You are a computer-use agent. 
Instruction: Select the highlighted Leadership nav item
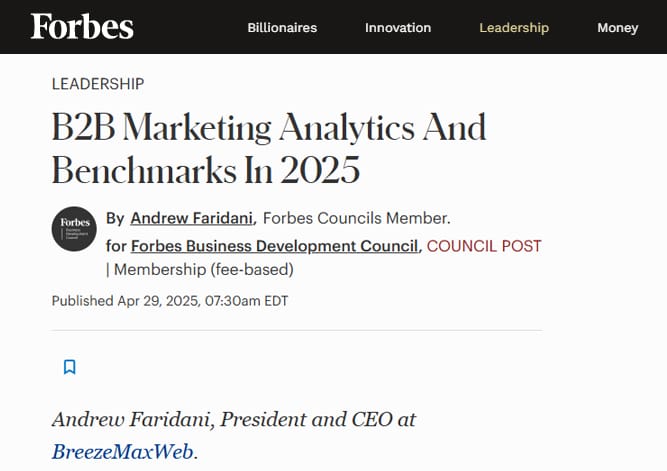tap(514, 28)
